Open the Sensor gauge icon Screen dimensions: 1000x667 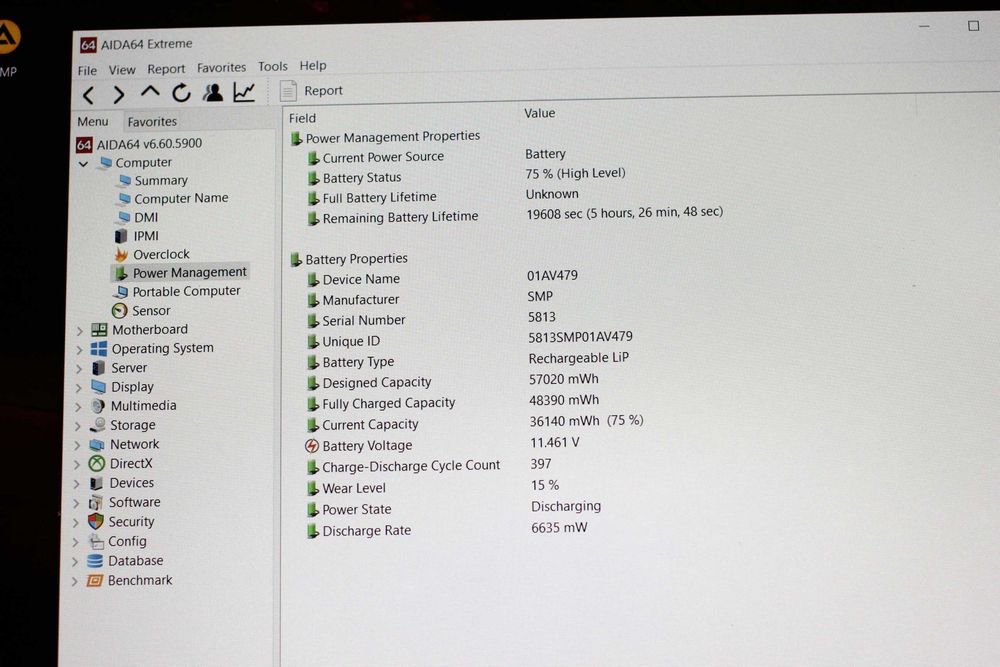coord(119,311)
